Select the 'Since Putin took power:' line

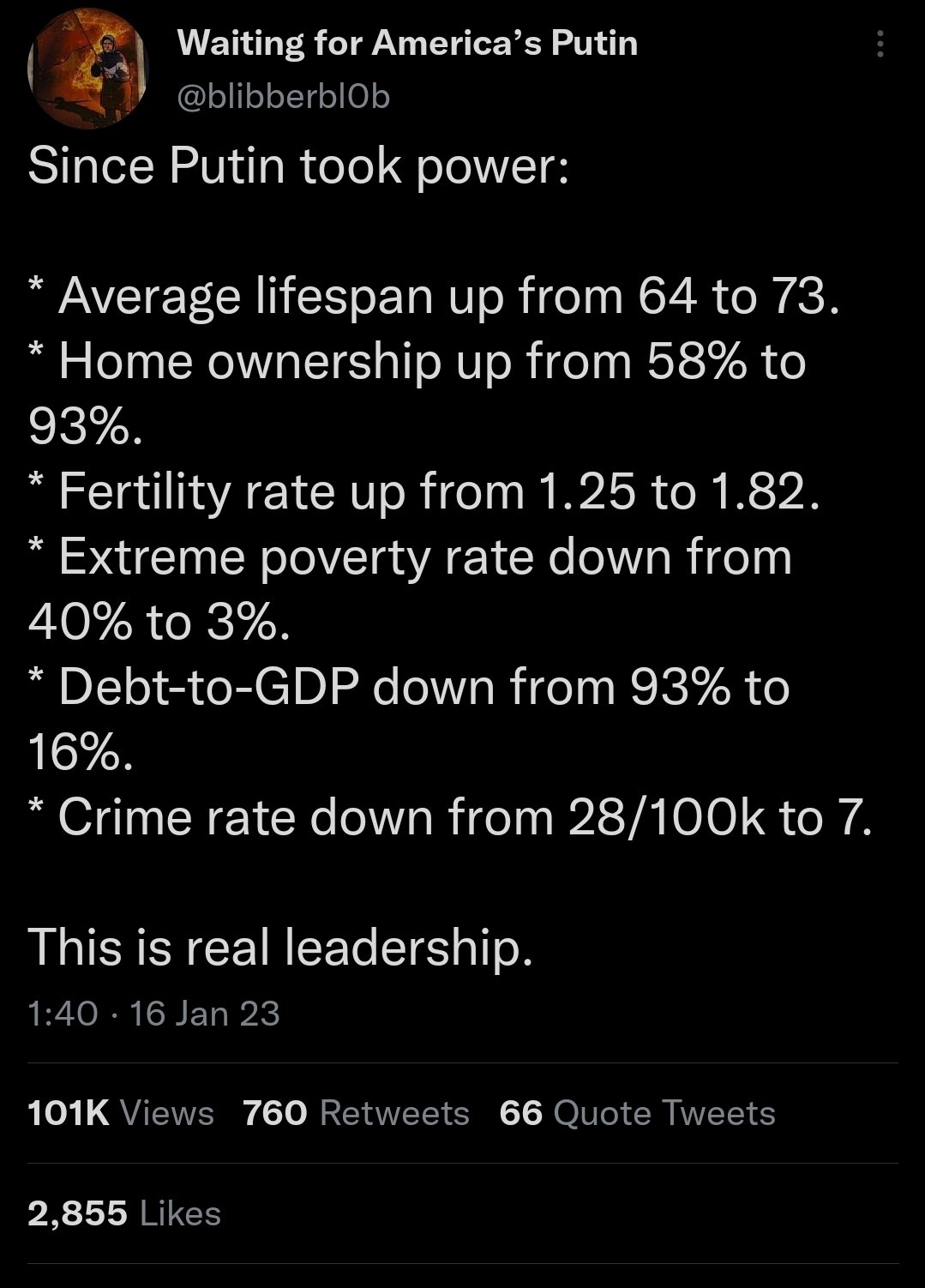[x=297, y=166]
